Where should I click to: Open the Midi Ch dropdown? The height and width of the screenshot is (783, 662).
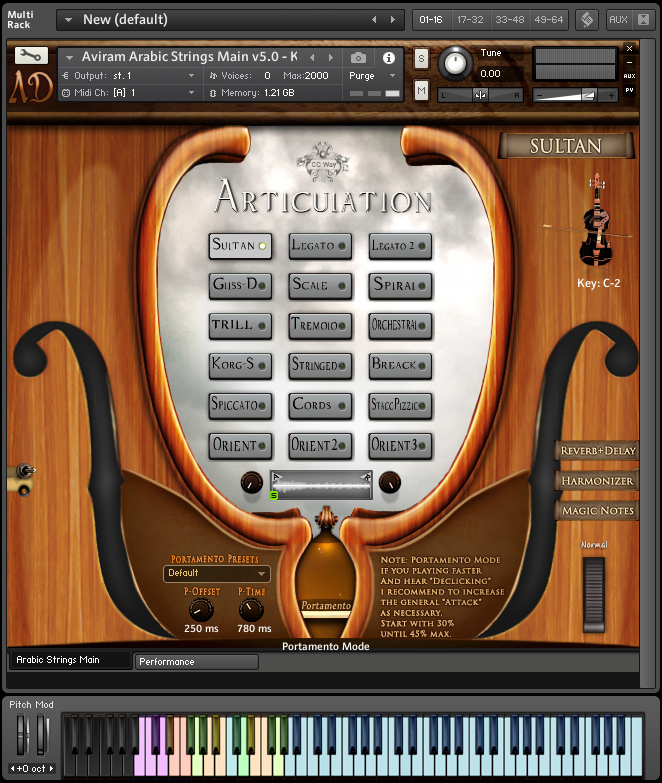click(x=129, y=93)
